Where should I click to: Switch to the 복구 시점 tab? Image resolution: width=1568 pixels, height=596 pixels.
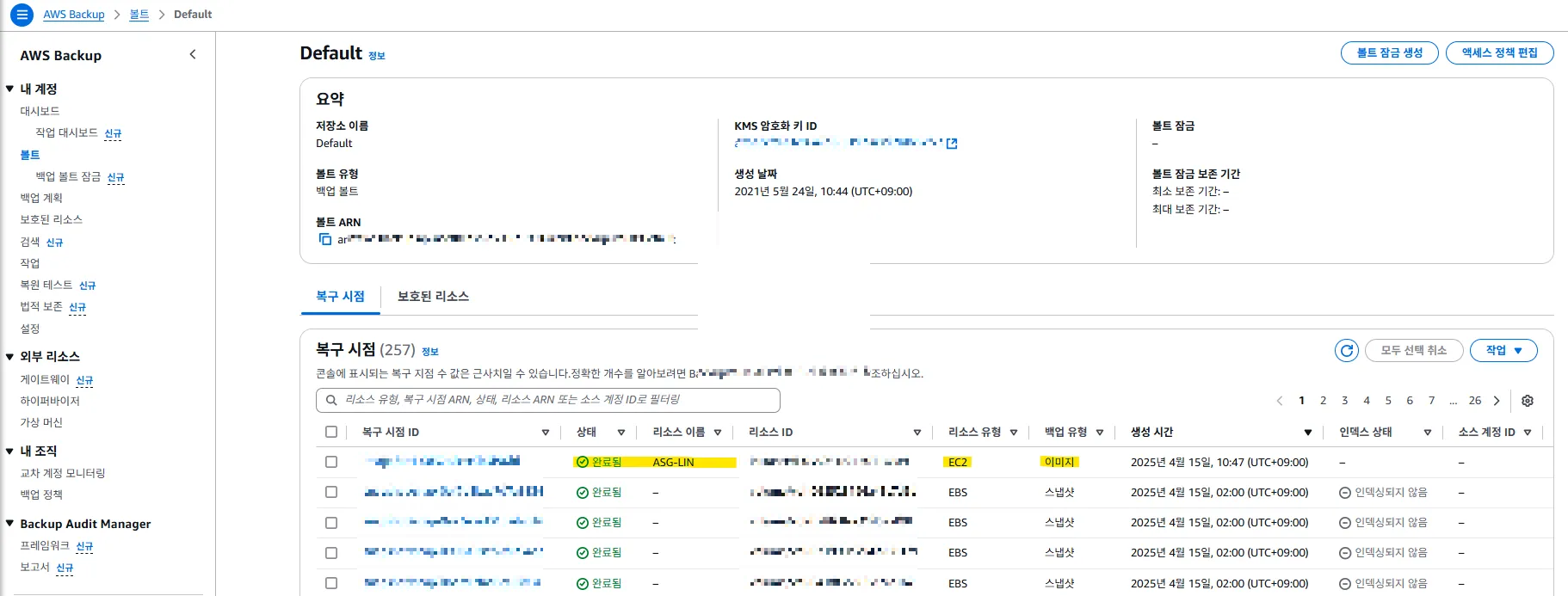point(340,296)
